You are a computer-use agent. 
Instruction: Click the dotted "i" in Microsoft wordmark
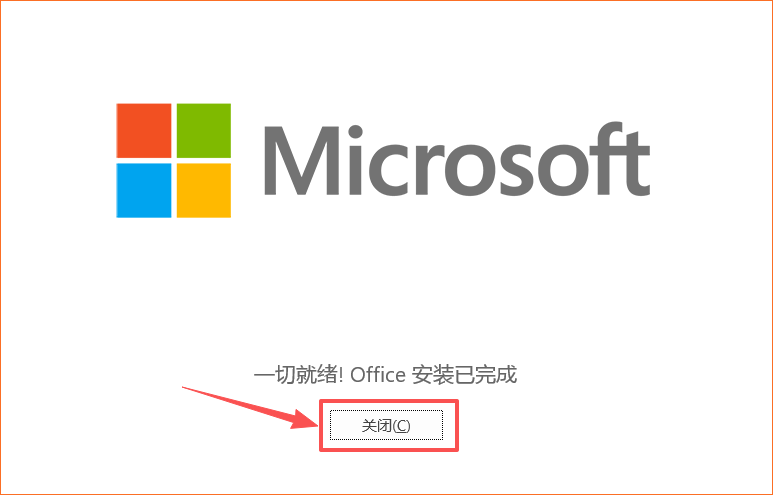pyautogui.click(x=355, y=160)
